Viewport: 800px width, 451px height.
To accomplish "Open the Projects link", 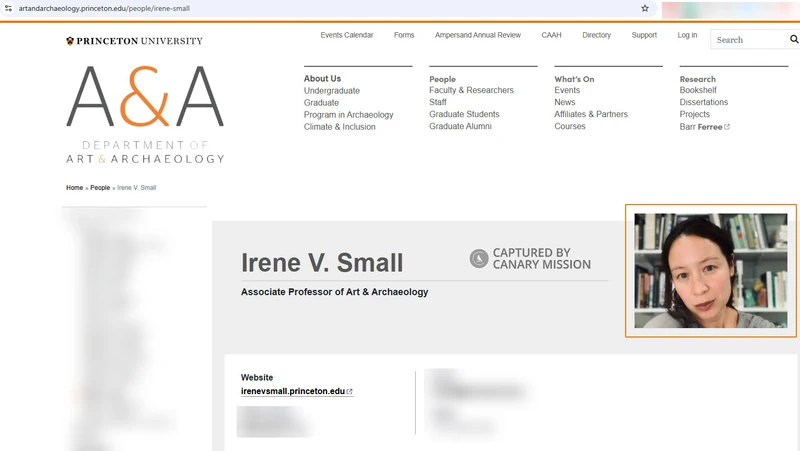I will pos(694,114).
